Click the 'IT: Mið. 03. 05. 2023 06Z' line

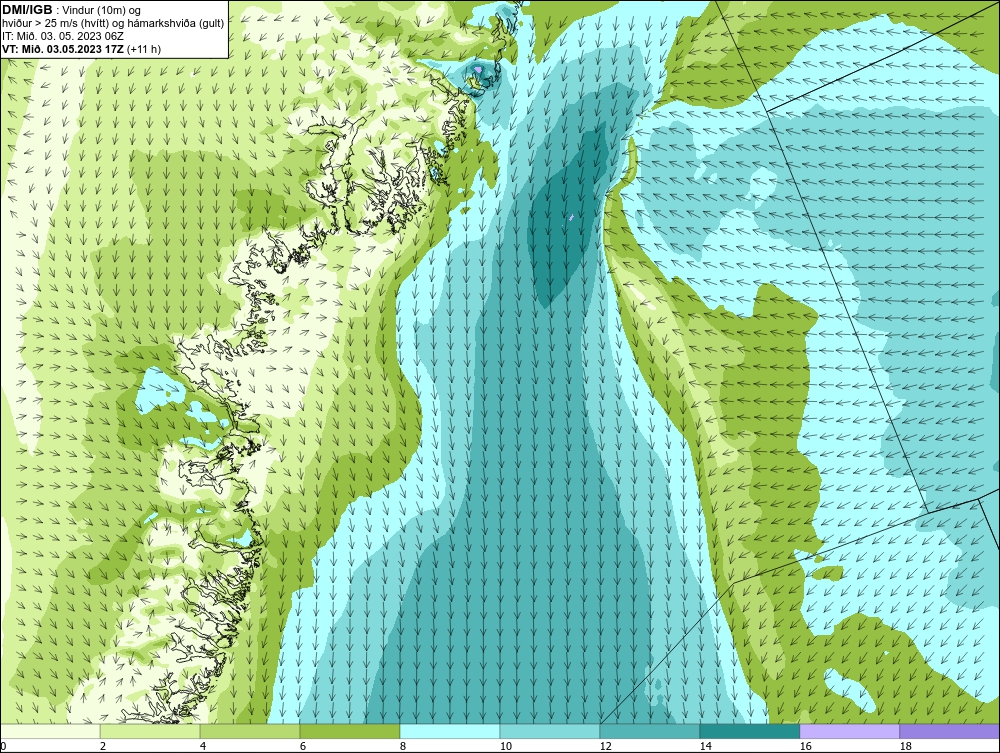point(62,36)
